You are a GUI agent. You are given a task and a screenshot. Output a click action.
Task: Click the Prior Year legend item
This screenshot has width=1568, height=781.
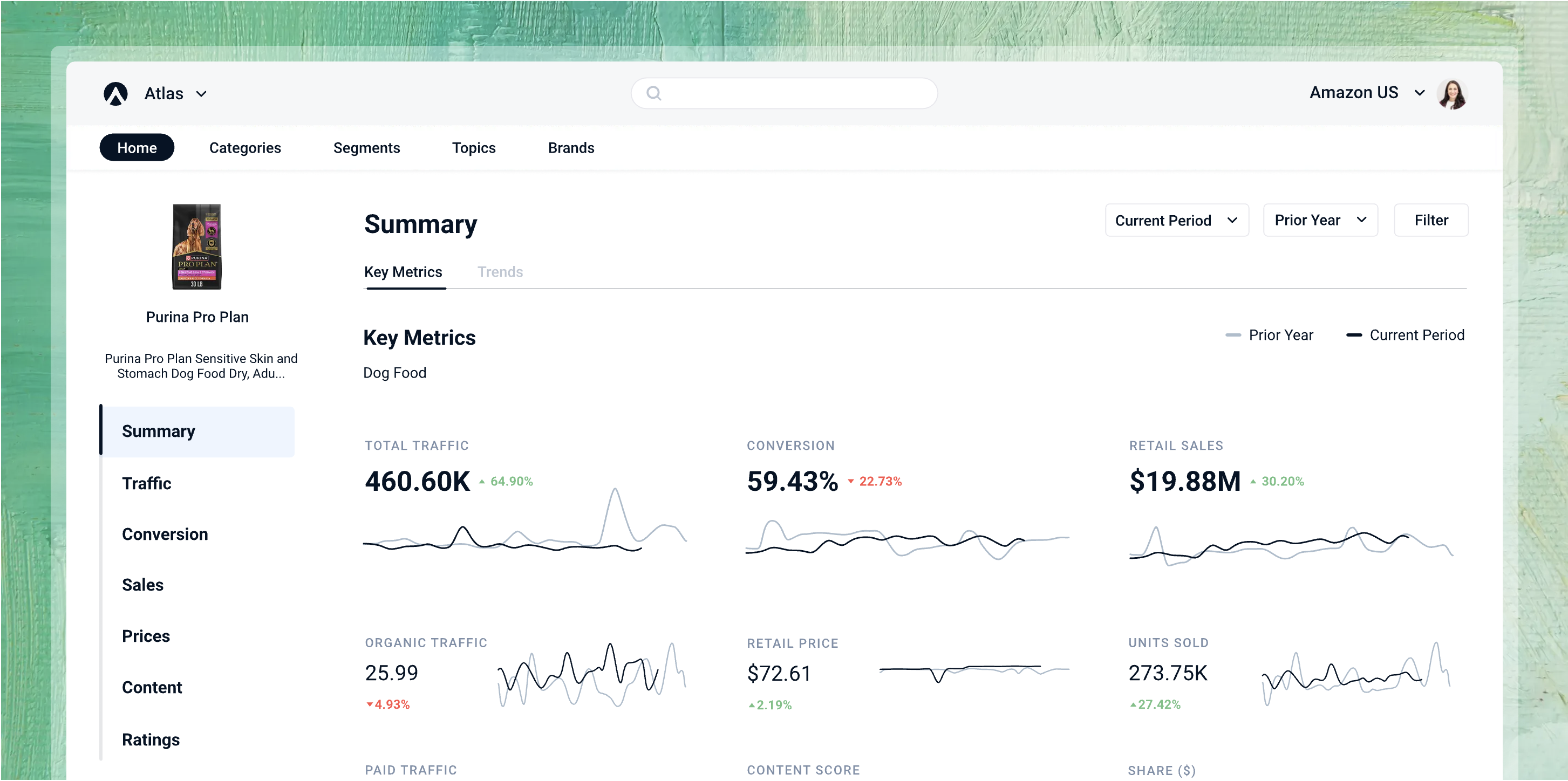click(x=1270, y=335)
